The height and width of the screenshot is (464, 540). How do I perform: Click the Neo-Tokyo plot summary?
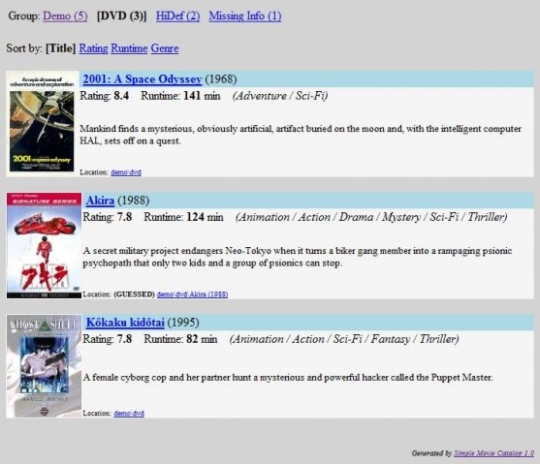(297, 257)
